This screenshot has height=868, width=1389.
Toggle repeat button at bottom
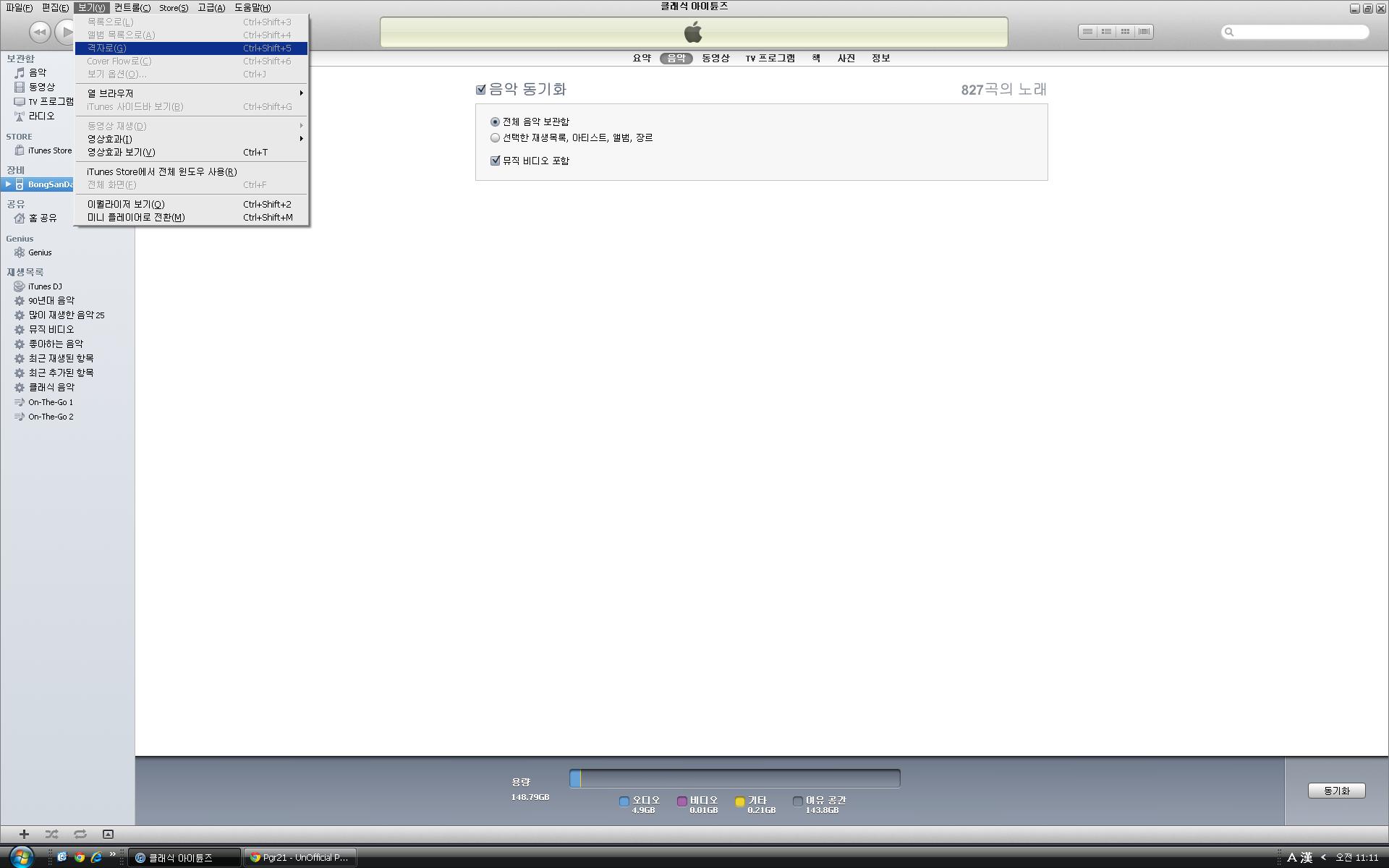pos(80,834)
